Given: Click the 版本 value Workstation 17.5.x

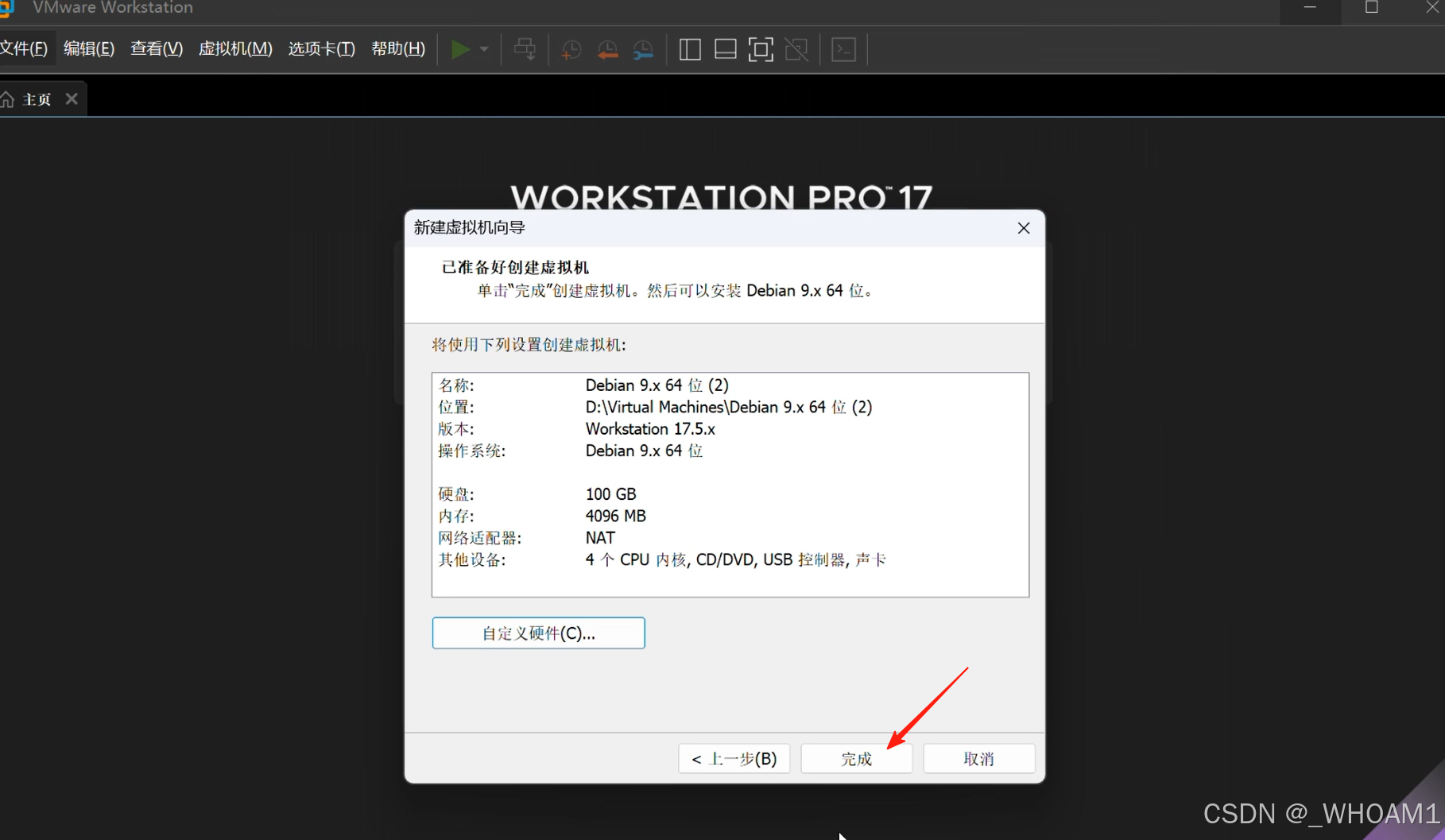Looking at the screenshot, I should 650,429.
